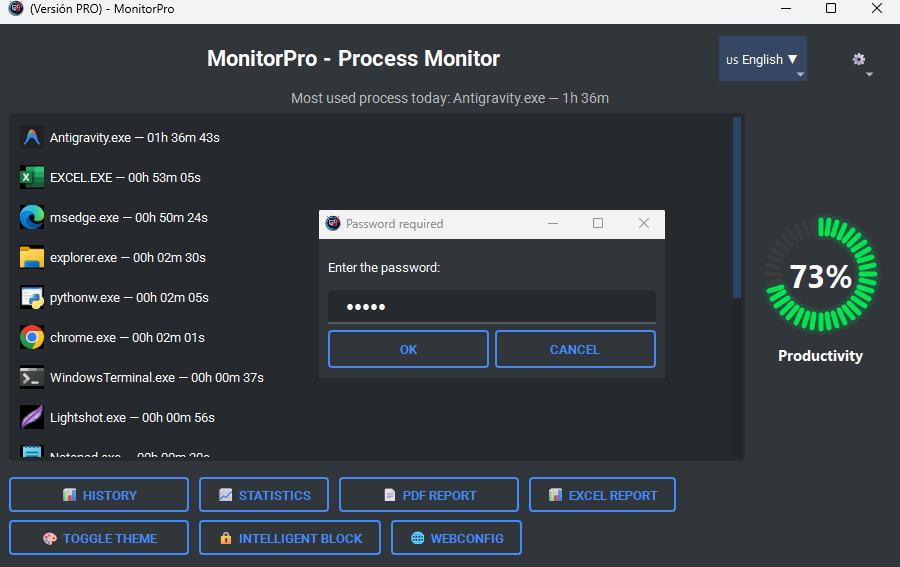Click the MonitorPro logo in title bar
Viewport: 900px width, 567px height.
(15, 9)
